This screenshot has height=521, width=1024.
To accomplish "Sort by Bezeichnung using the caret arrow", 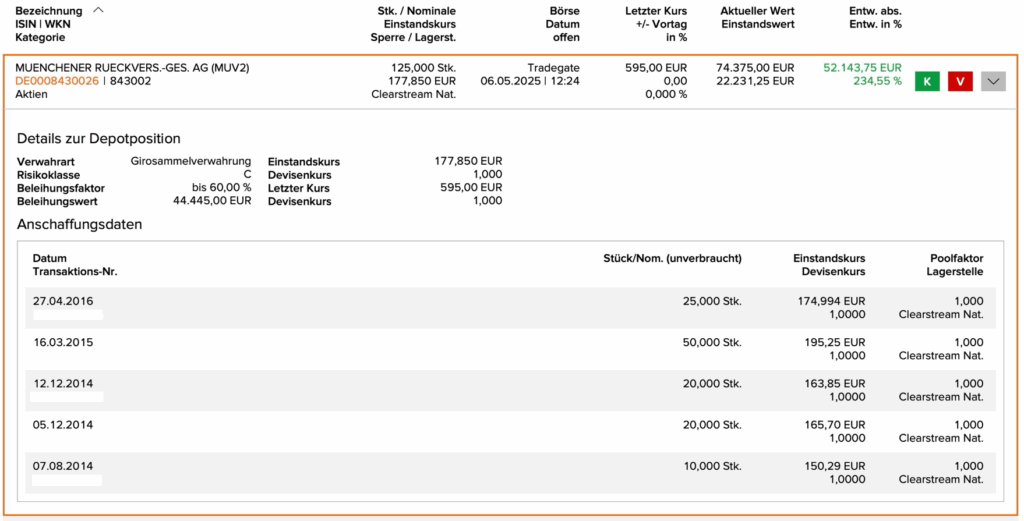I will [98, 10].
